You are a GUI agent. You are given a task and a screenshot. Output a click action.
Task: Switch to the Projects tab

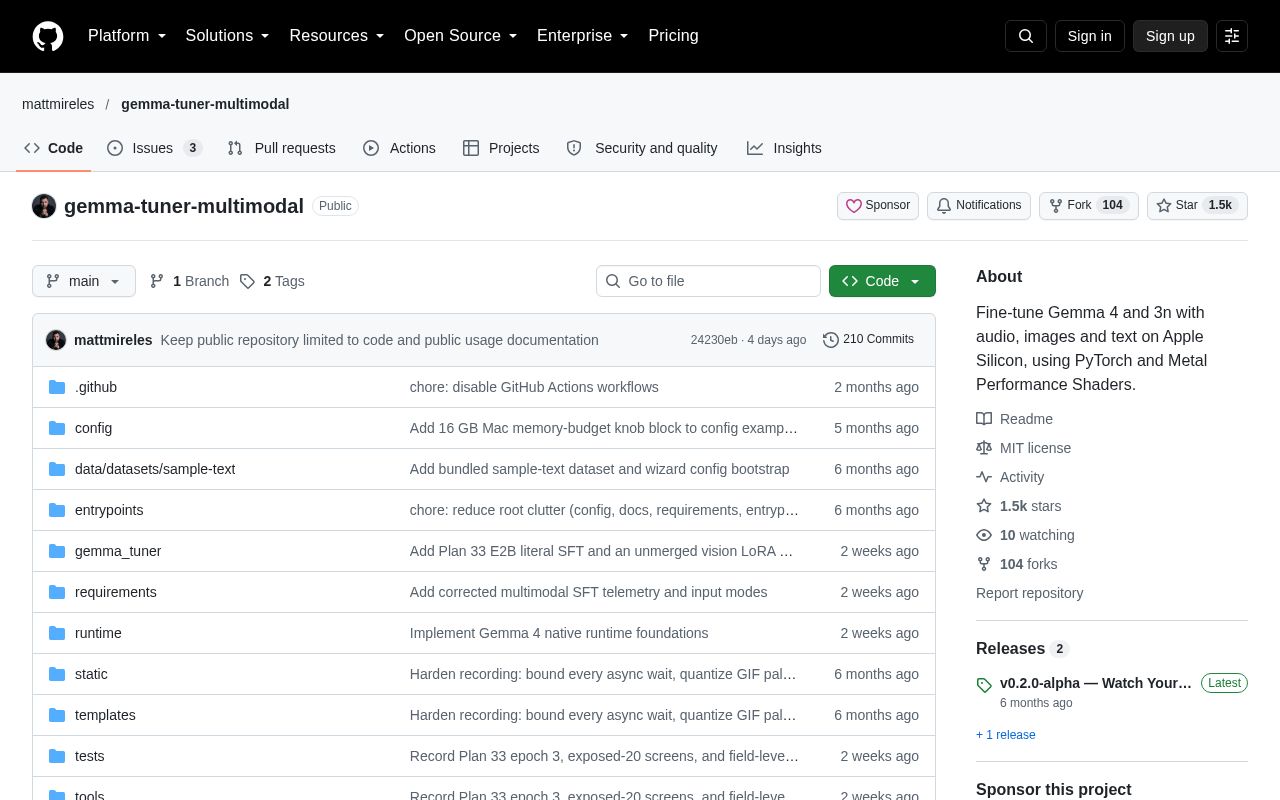(x=501, y=148)
